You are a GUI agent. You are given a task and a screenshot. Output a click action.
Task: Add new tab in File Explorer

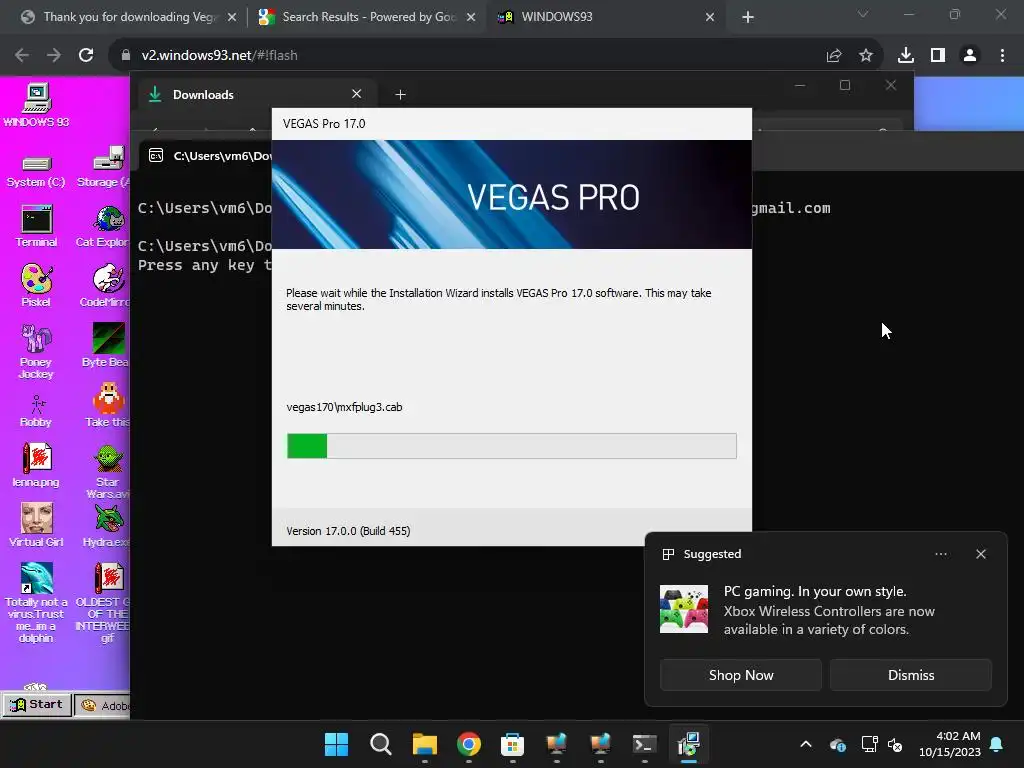400,95
